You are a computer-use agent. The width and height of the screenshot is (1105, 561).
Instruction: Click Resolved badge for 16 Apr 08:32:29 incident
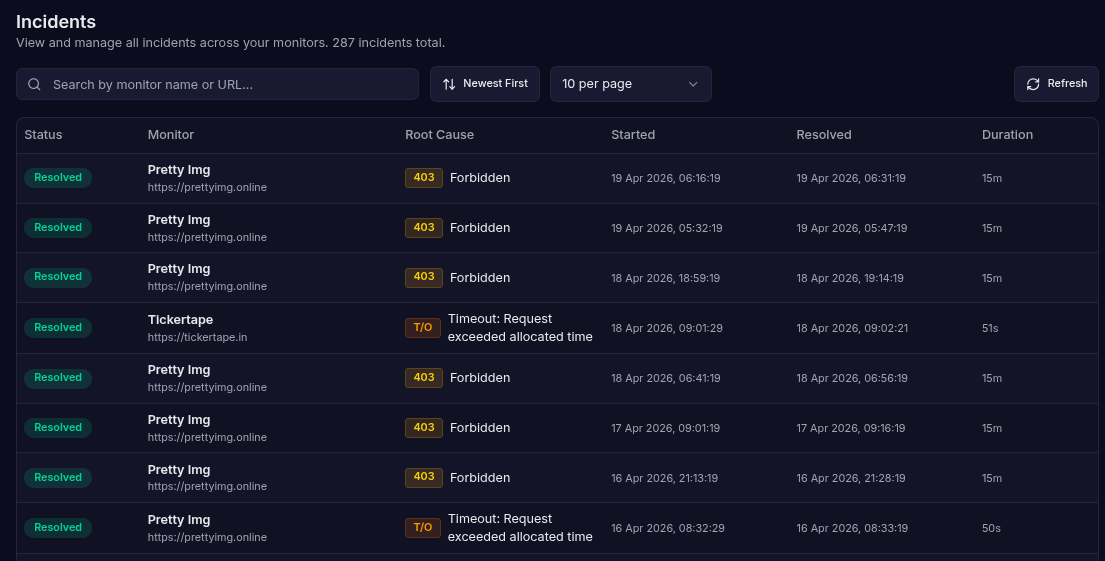pos(58,528)
